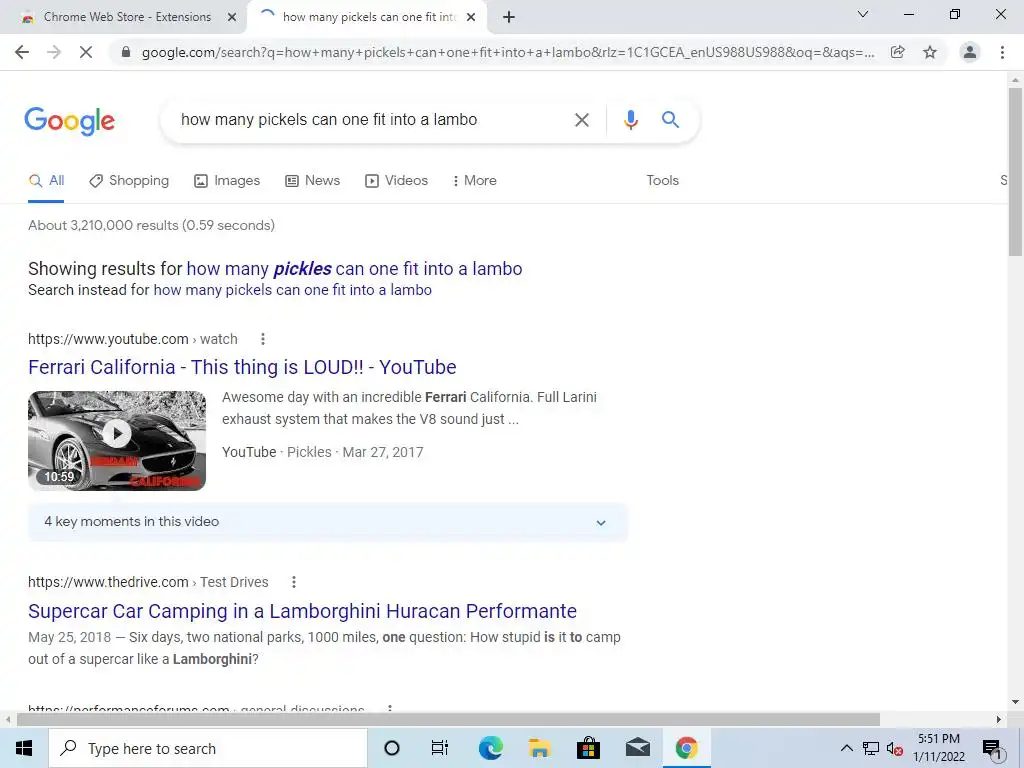Submit search with the magnifier button
The image size is (1024, 768).
670,120
